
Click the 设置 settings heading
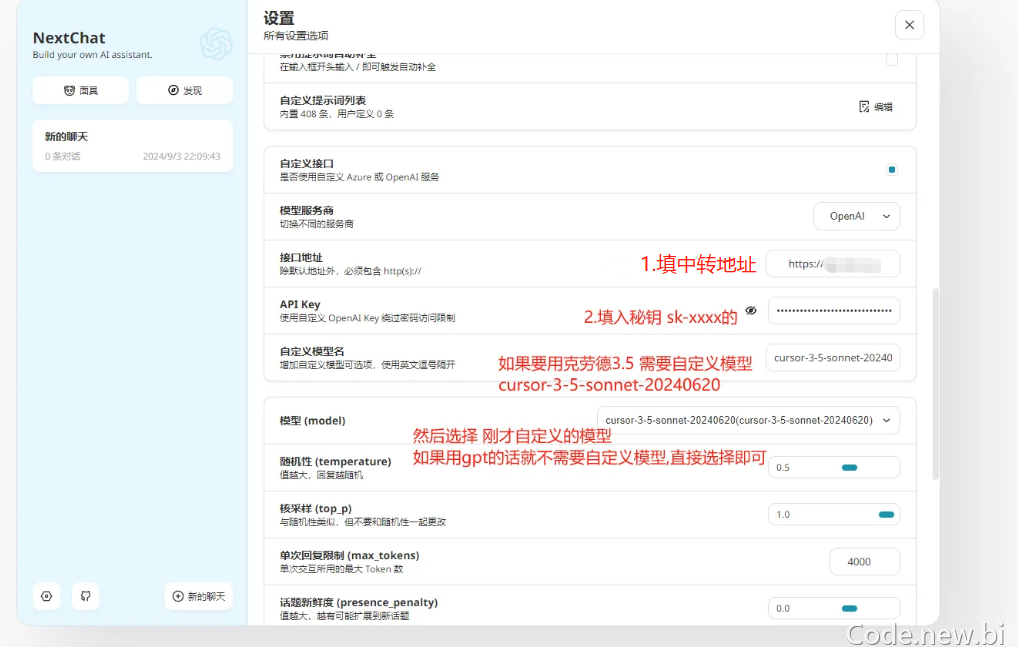(279, 18)
